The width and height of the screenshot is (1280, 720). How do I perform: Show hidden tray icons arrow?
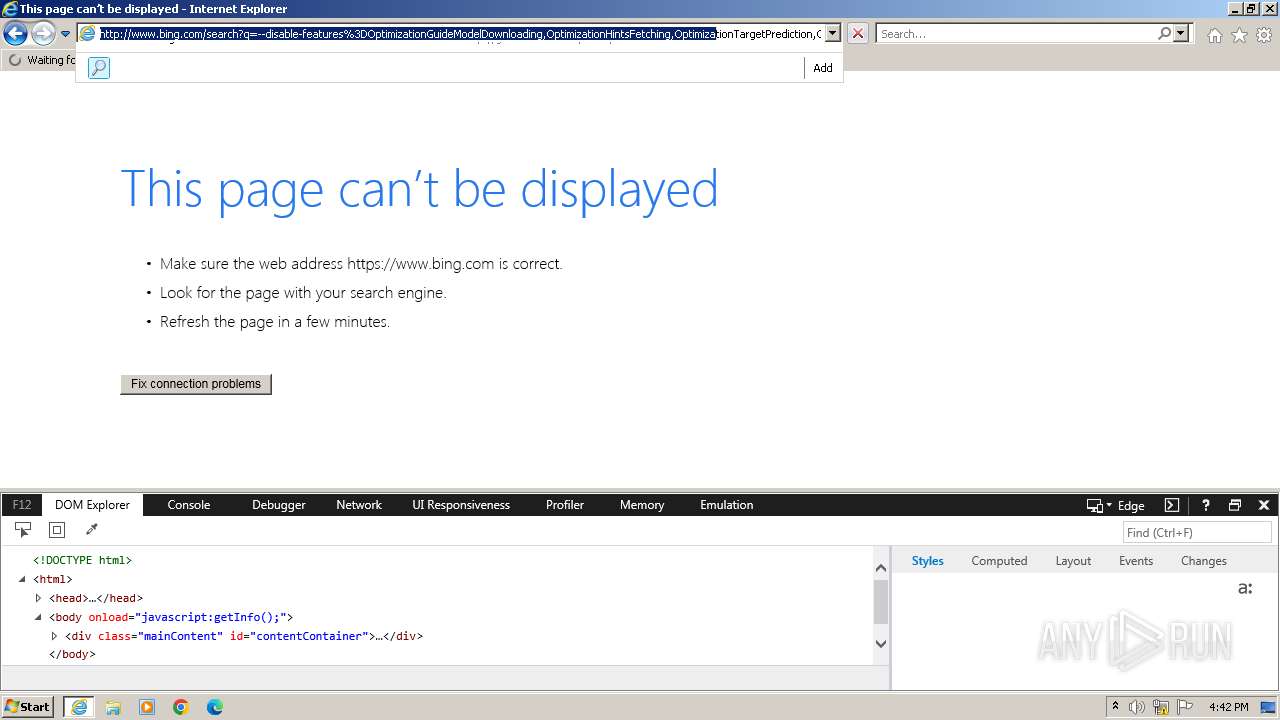[x=1115, y=707]
